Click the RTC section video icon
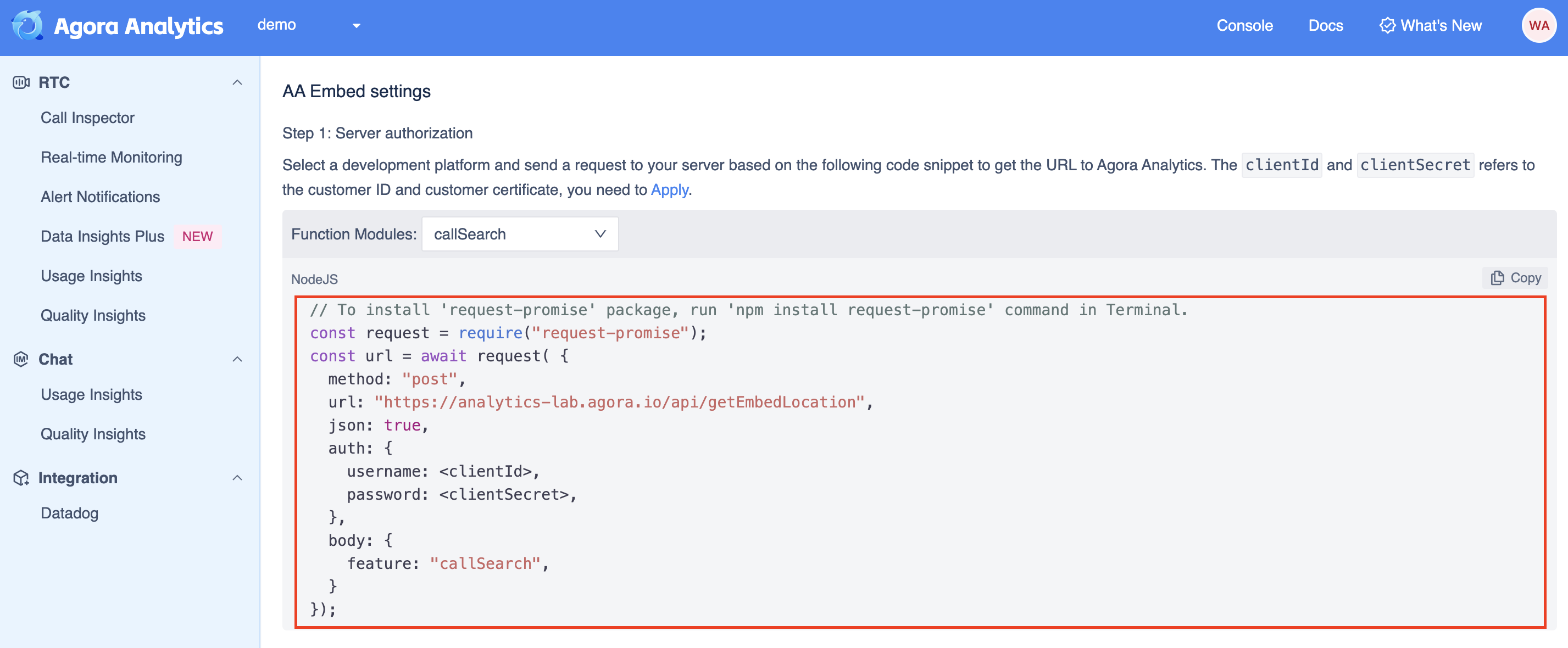This screenshot has height=648, width=1568. coord(21,82)
